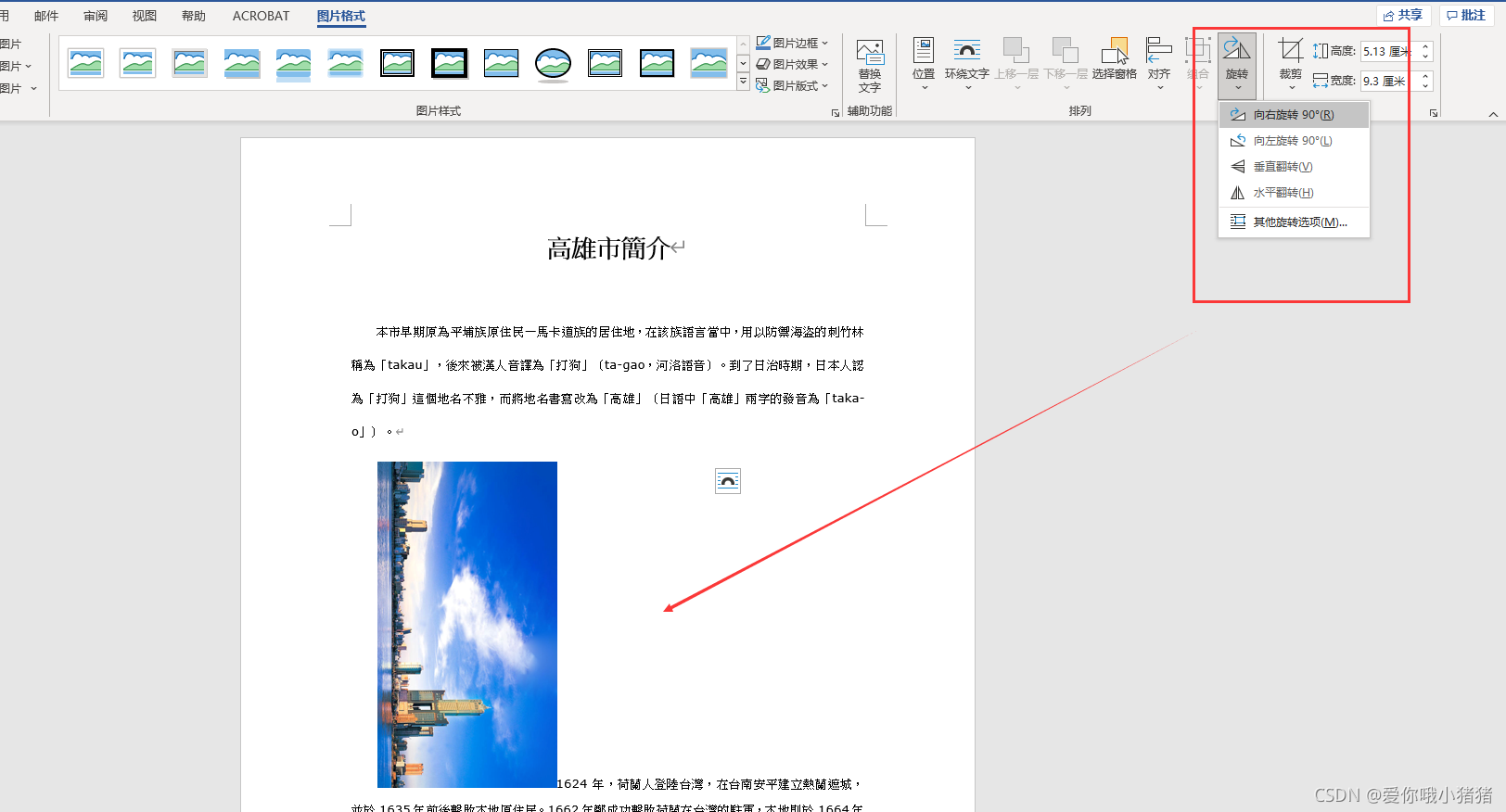Decrease picture width with down arrow
1506x812 pixels.
[1425, 87]
